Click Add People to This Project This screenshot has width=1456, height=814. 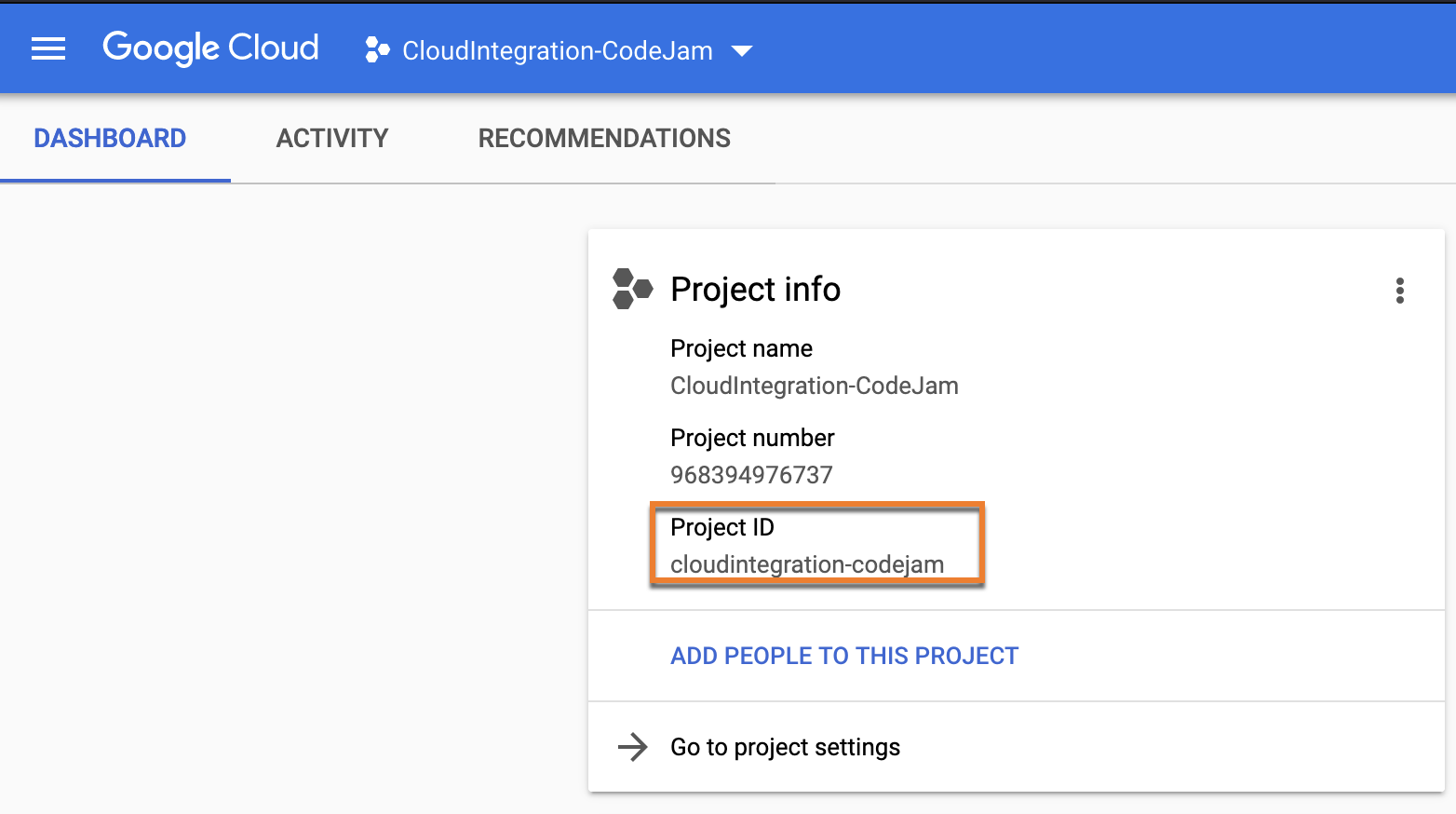(x=844, y=656)
